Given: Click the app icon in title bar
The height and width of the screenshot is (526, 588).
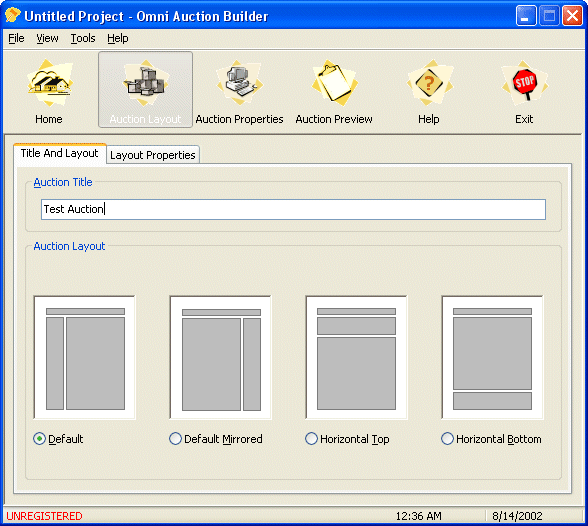Looking at the screenshot, I should point(12,16).
